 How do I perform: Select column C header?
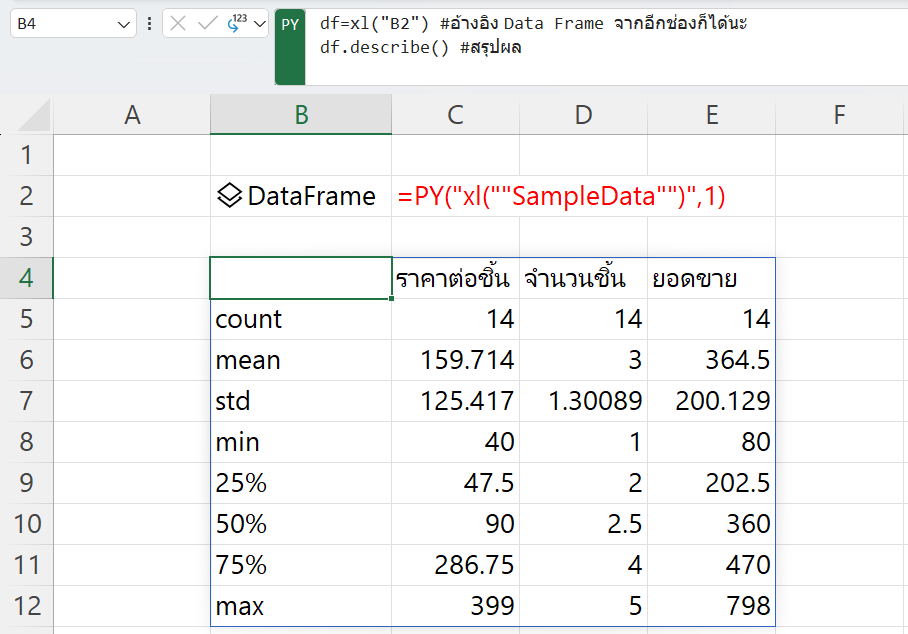coord(456,115)
